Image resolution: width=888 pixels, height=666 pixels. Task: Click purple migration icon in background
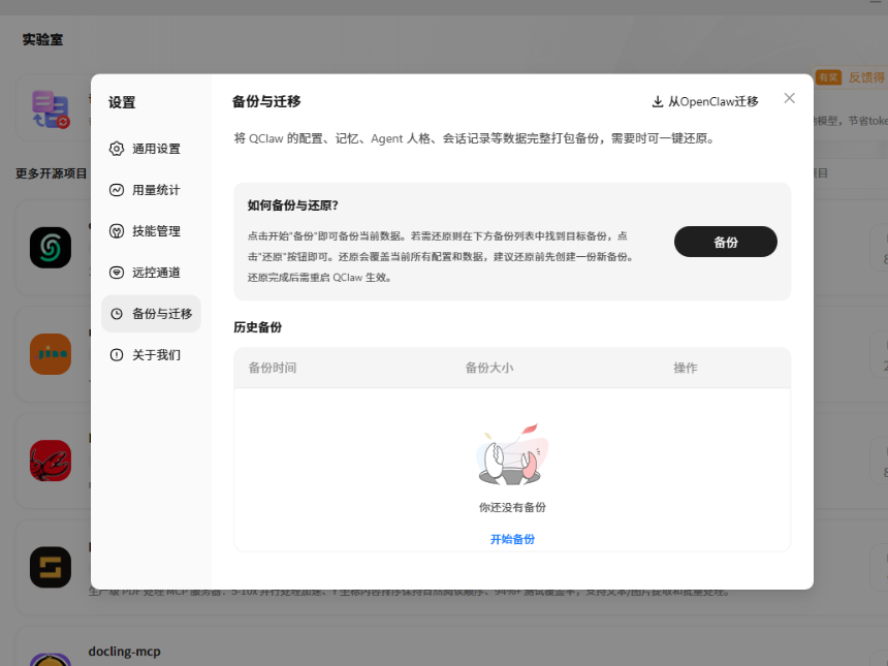click(50, 109)
